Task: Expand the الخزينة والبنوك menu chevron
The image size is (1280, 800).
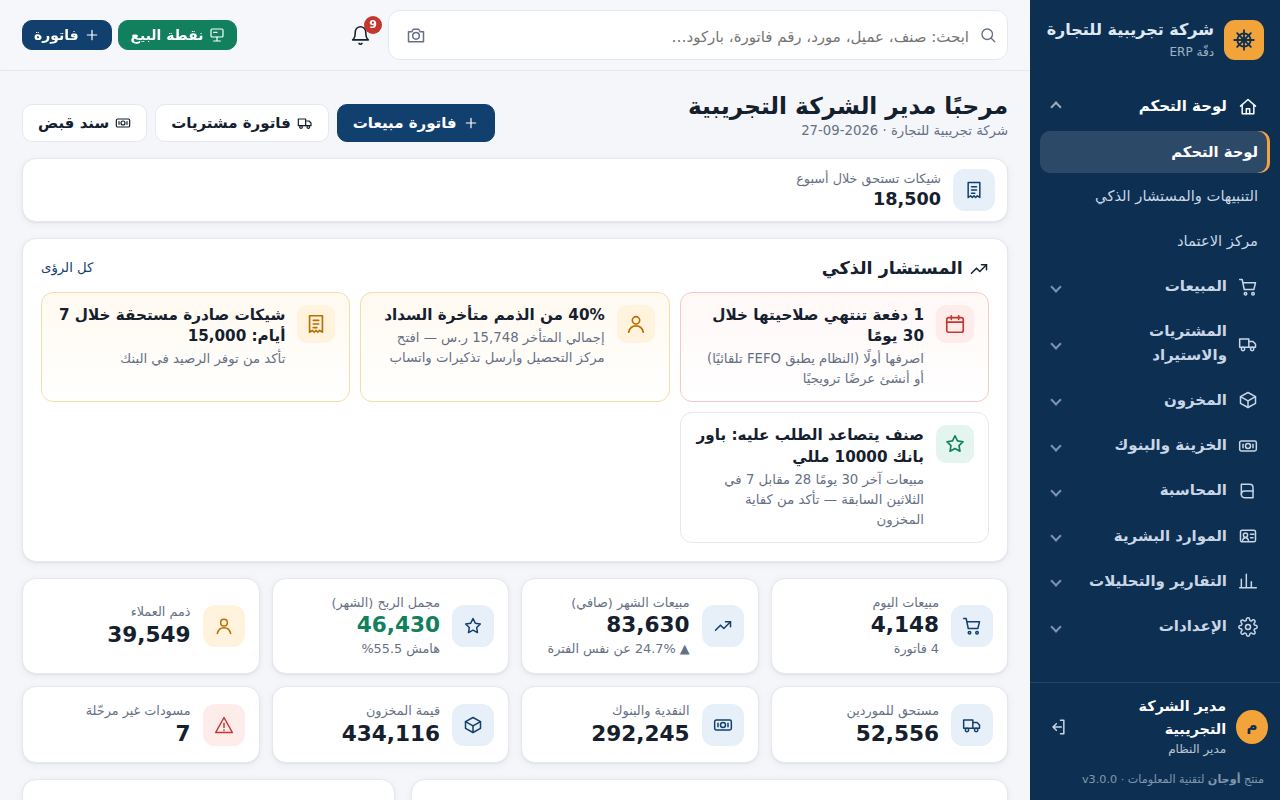Action: (x=1055, y=447)
